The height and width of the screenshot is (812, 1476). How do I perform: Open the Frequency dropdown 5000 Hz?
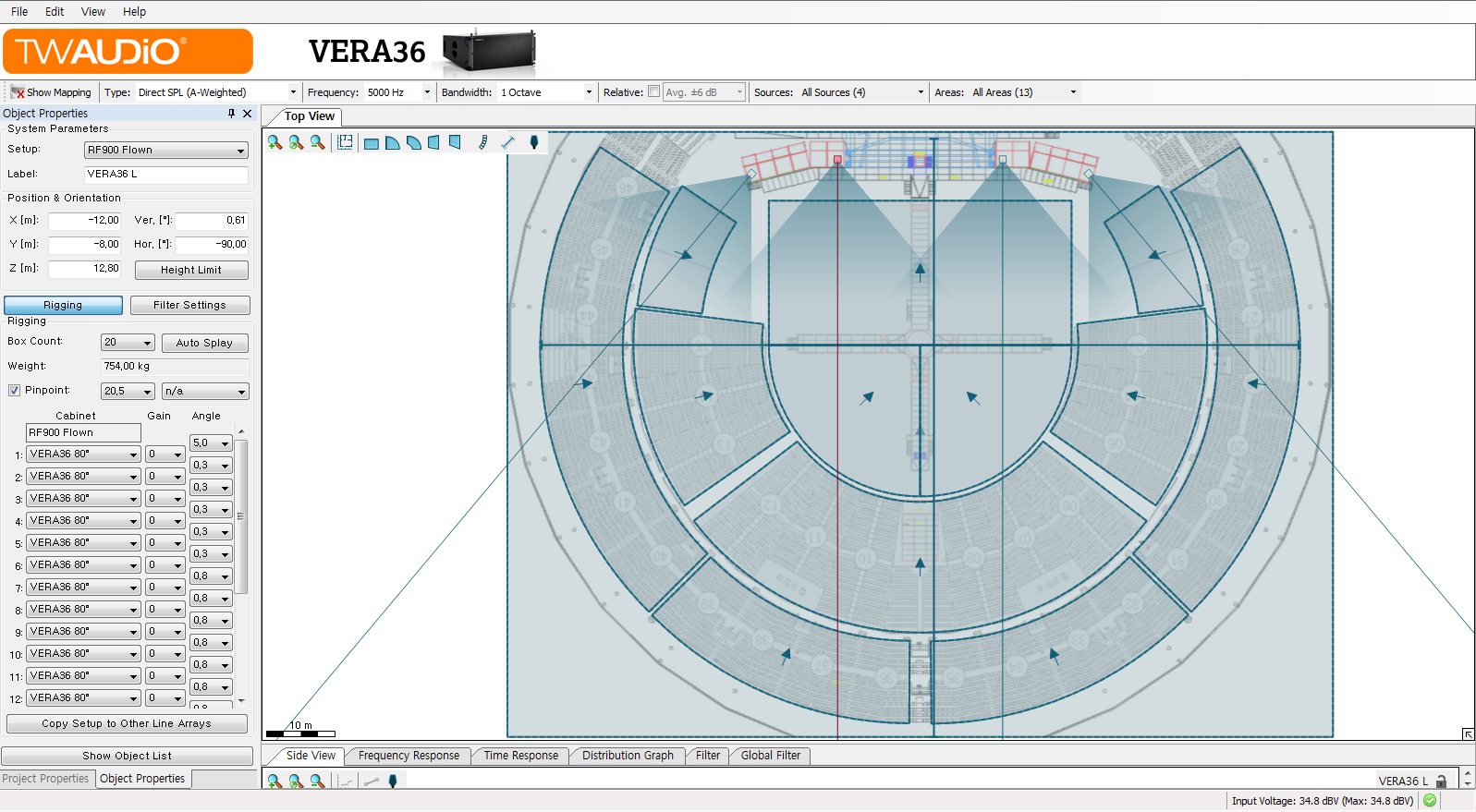pos(398,92)
